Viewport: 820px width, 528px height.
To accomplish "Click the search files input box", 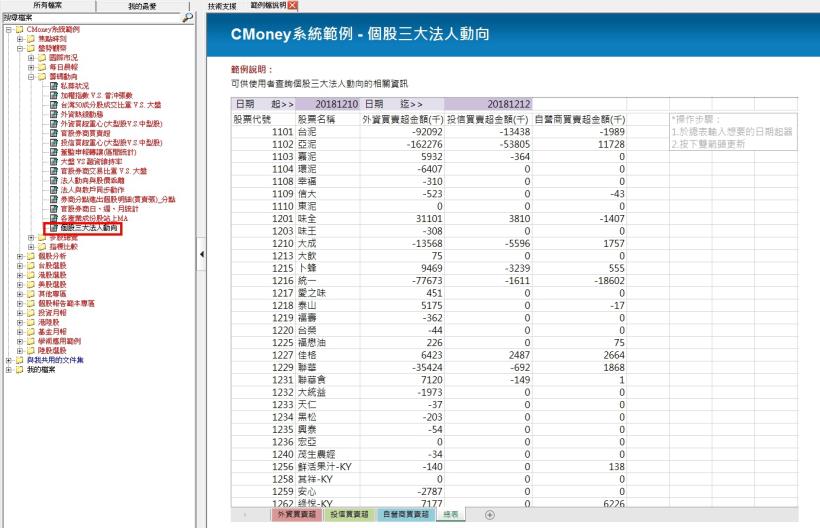I will pos(92,18).
